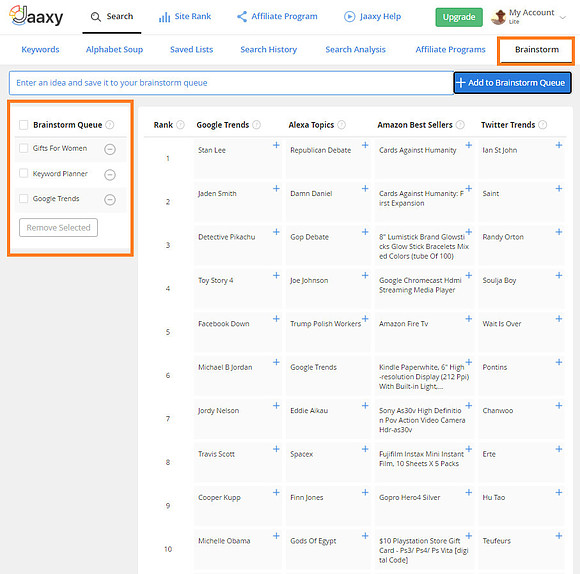Expand the My Account dropdown
The height and width of the screenshot is (574, 580).
pos(563,17)
